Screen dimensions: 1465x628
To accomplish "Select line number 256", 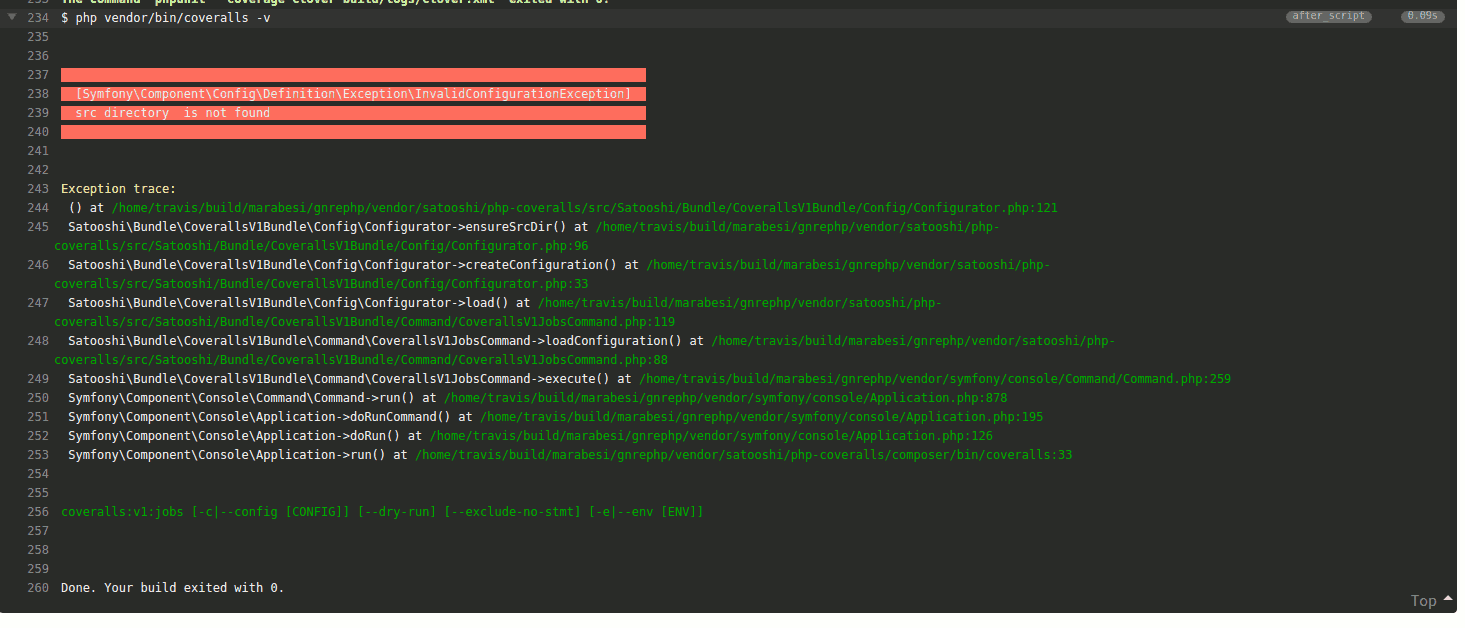I will 39,512.
